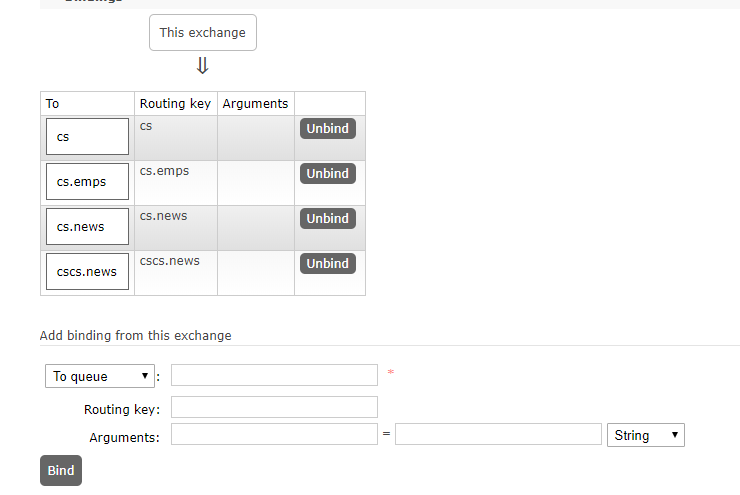The height and width of the screenshot is (495, 740).
Task: Unbind the cs.news queue binding
Action: tap(327, 219)
